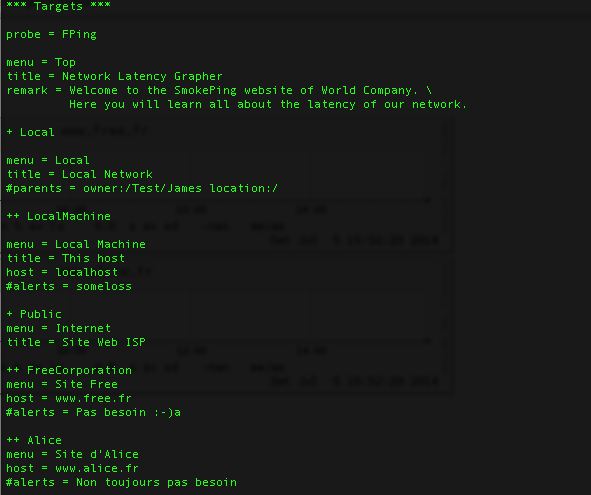Click the 'host = localhost' entry
Image resolution: width=591 pixels, height=495 pixels.
pos(62,272)
